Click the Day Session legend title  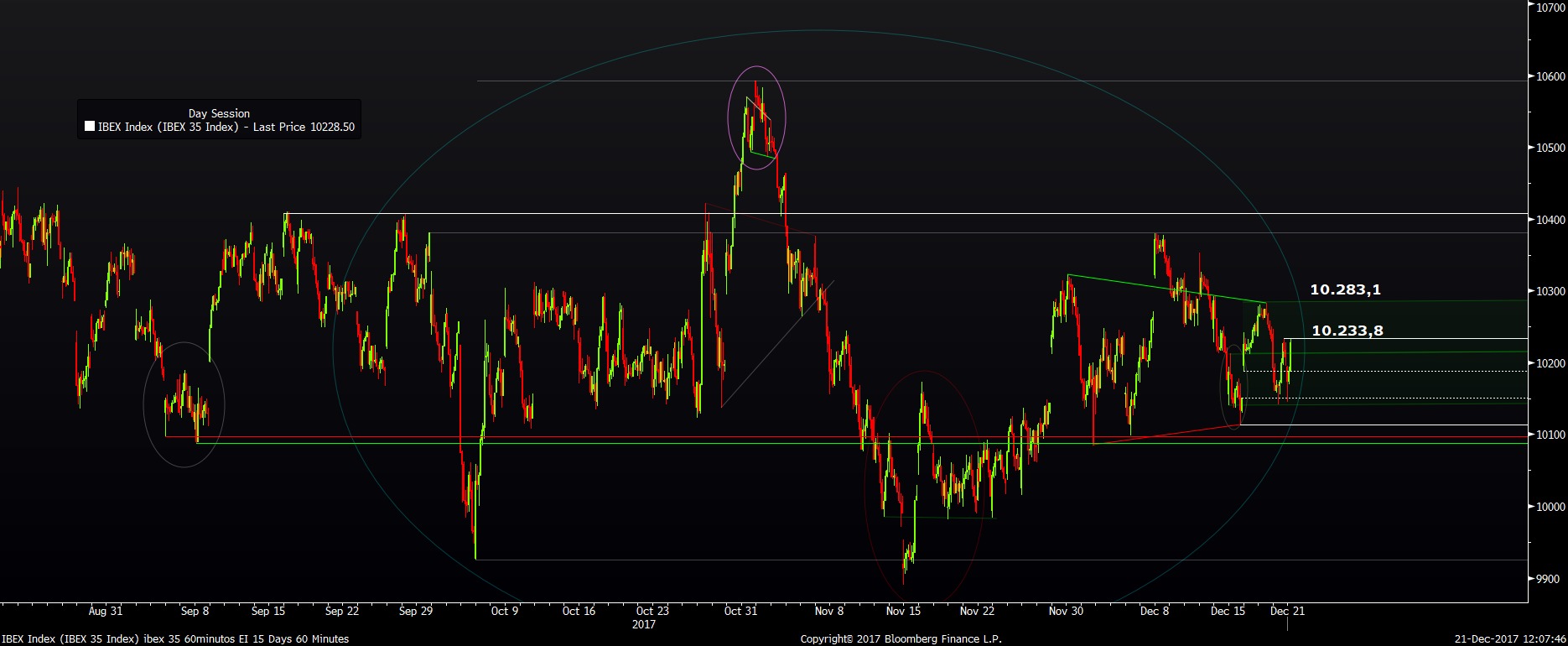219,113
